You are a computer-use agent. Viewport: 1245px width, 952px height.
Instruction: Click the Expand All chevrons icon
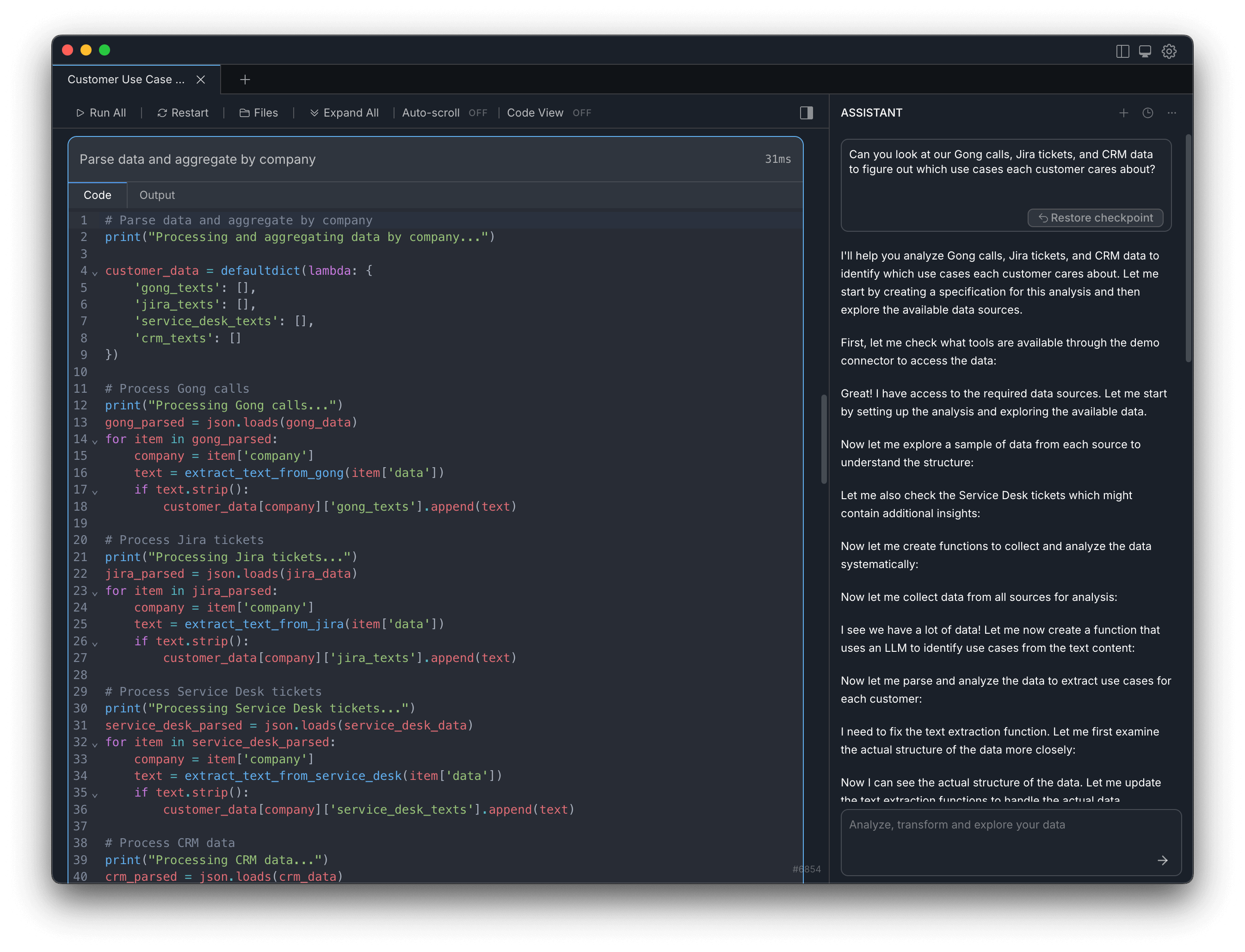[314, 113]
